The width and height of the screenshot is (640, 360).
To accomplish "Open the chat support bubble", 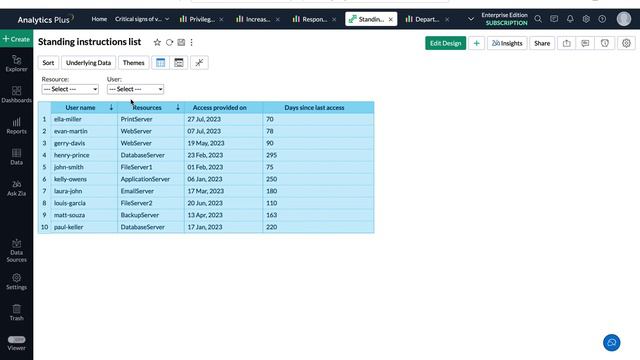I will pos(611,343).
